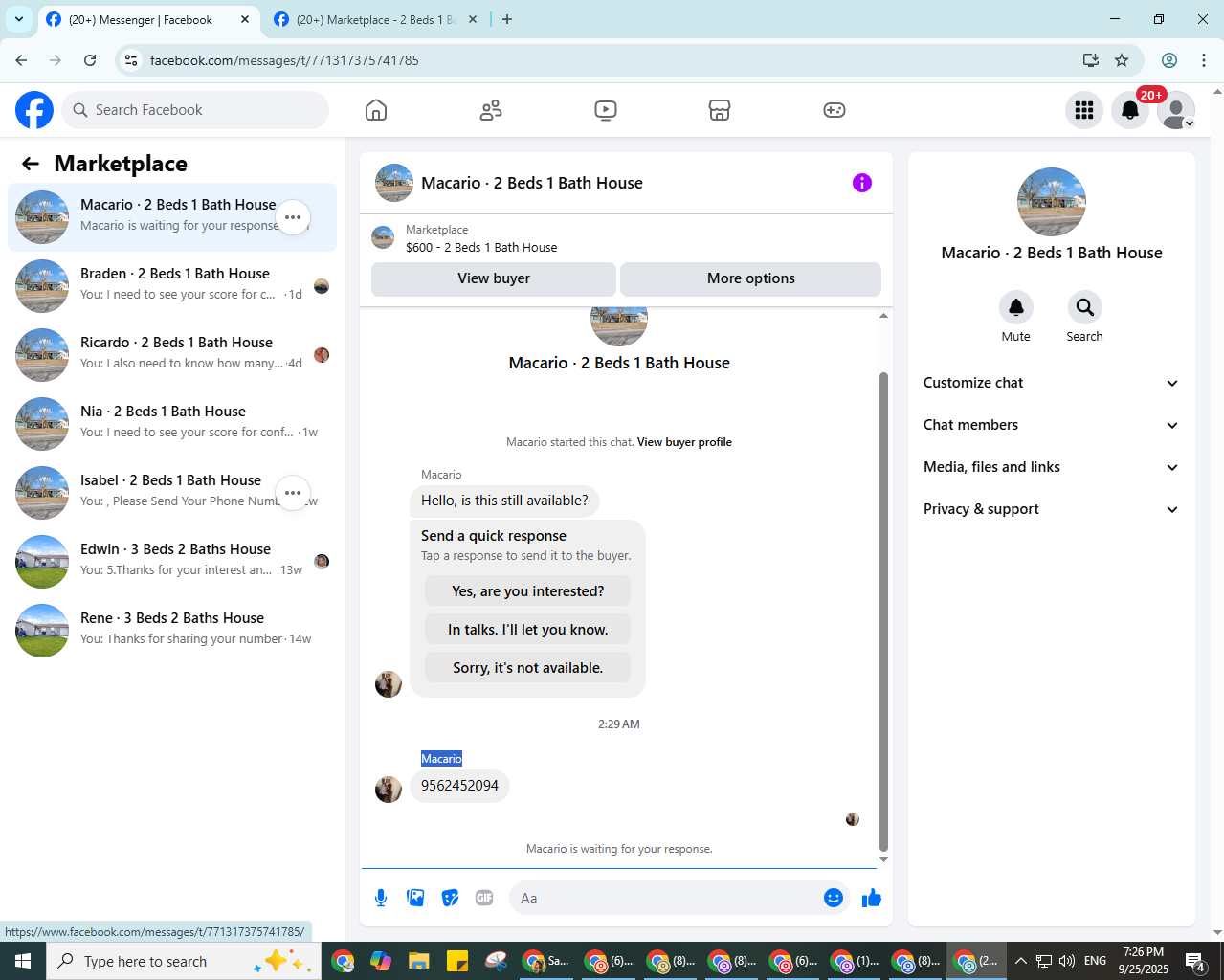Open the Ricardo 2 Beds 1 Bath conversation

pos(172,355)
